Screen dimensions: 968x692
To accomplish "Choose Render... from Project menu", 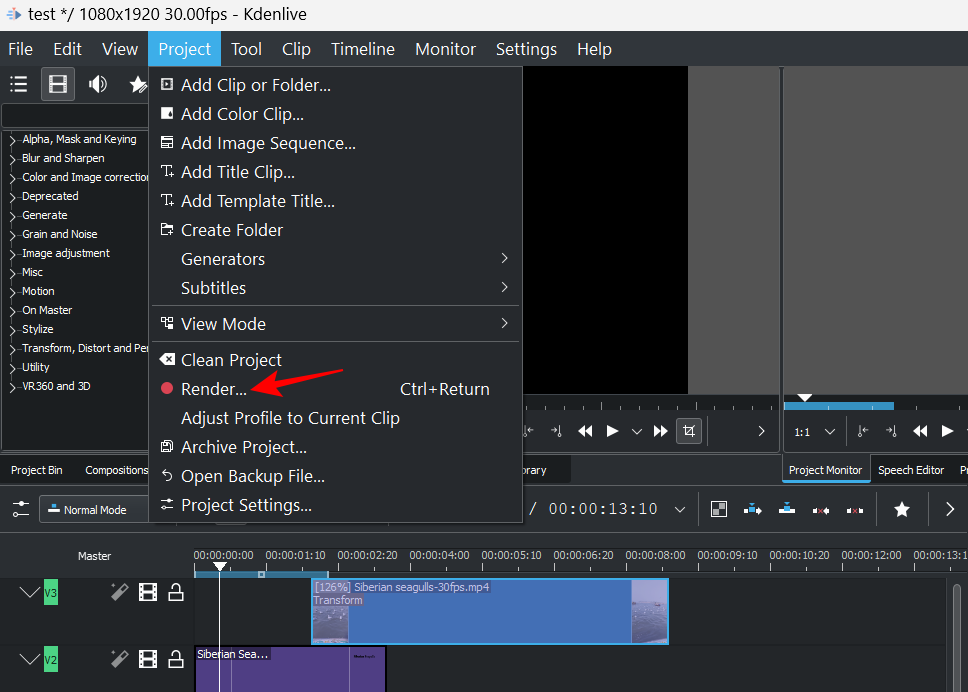I will (x=335, y=389).
